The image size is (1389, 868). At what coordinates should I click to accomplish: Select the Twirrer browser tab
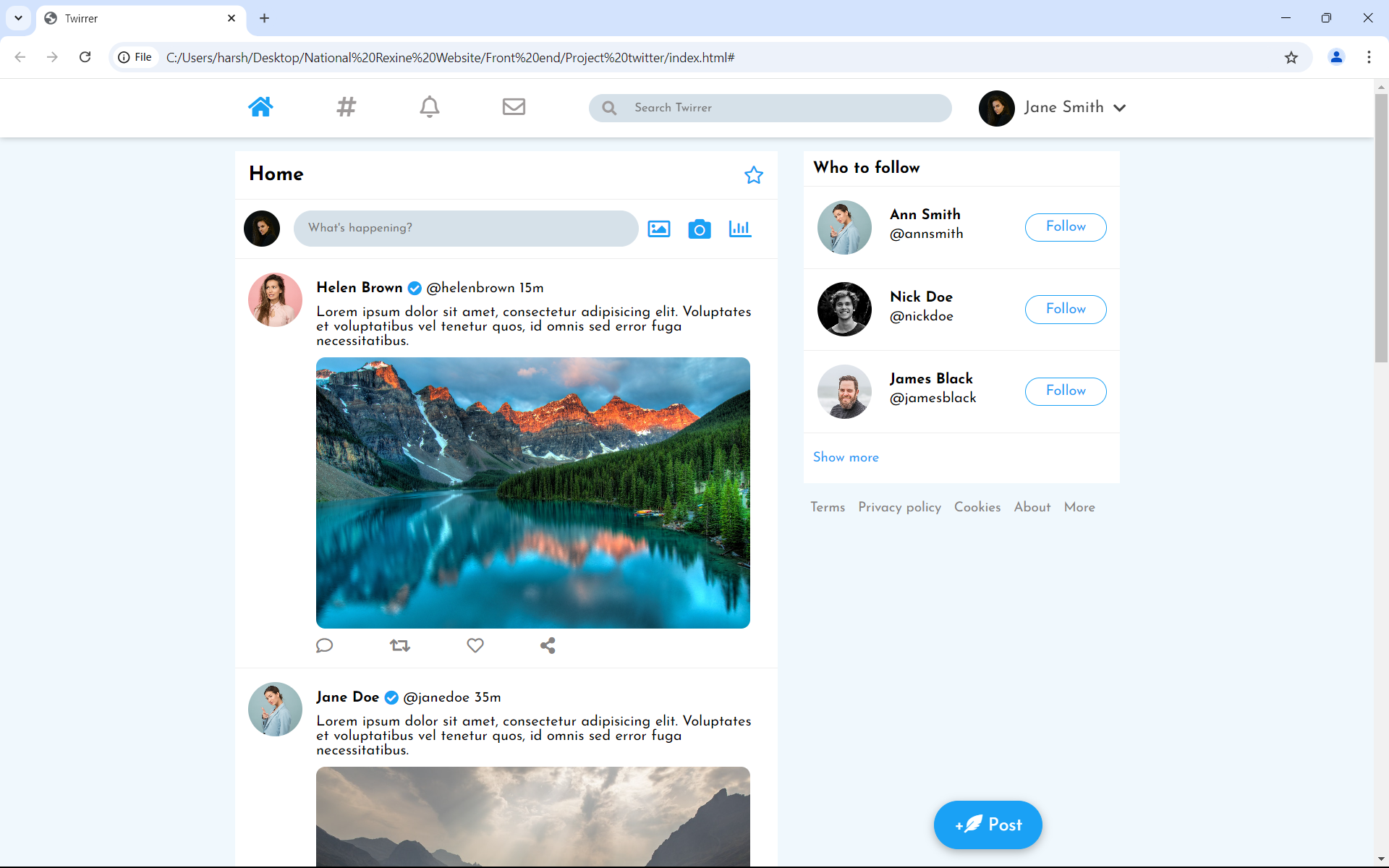[x=141, y=19]
